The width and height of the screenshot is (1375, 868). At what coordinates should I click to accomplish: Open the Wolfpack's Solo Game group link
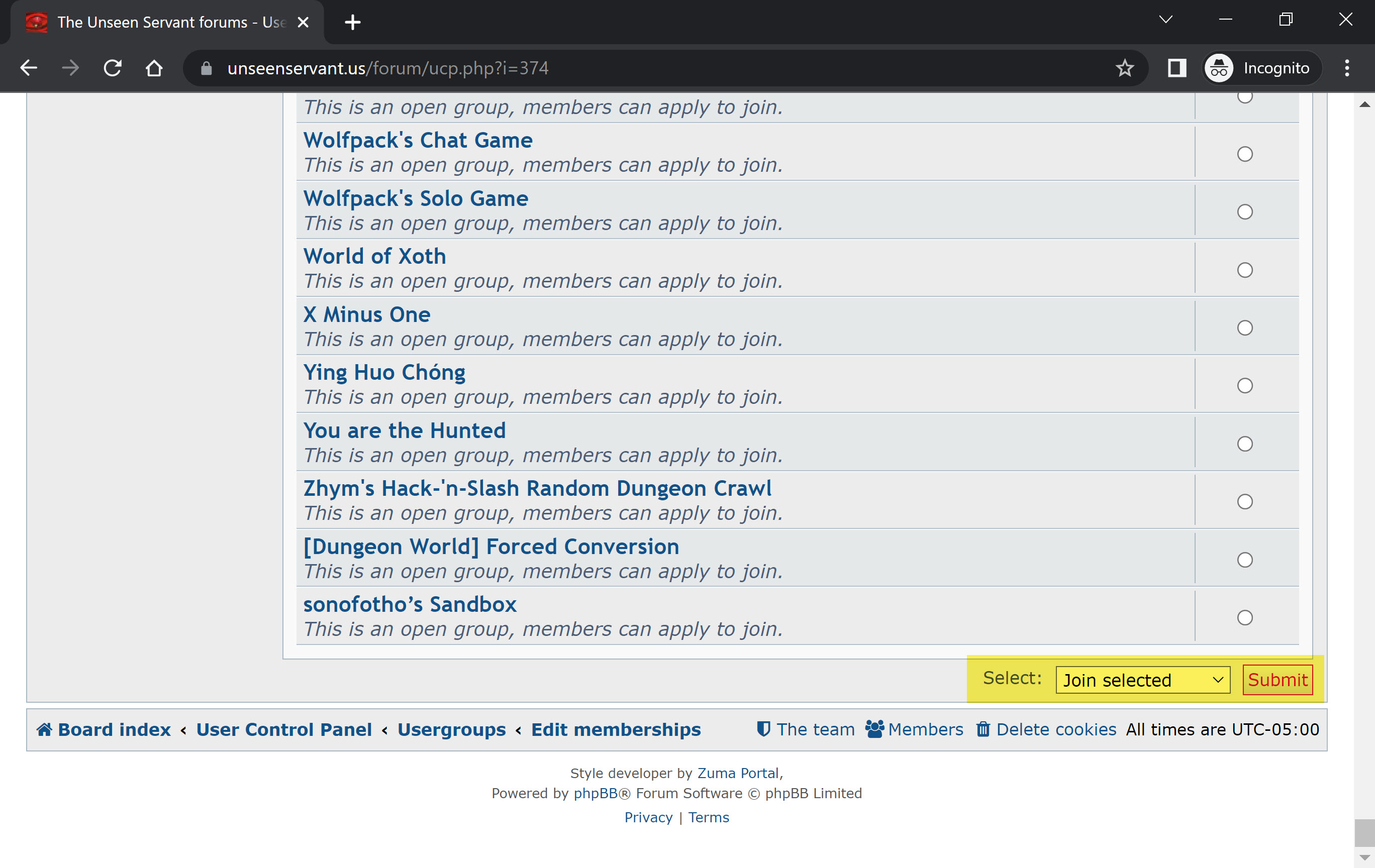click(416, 198)
